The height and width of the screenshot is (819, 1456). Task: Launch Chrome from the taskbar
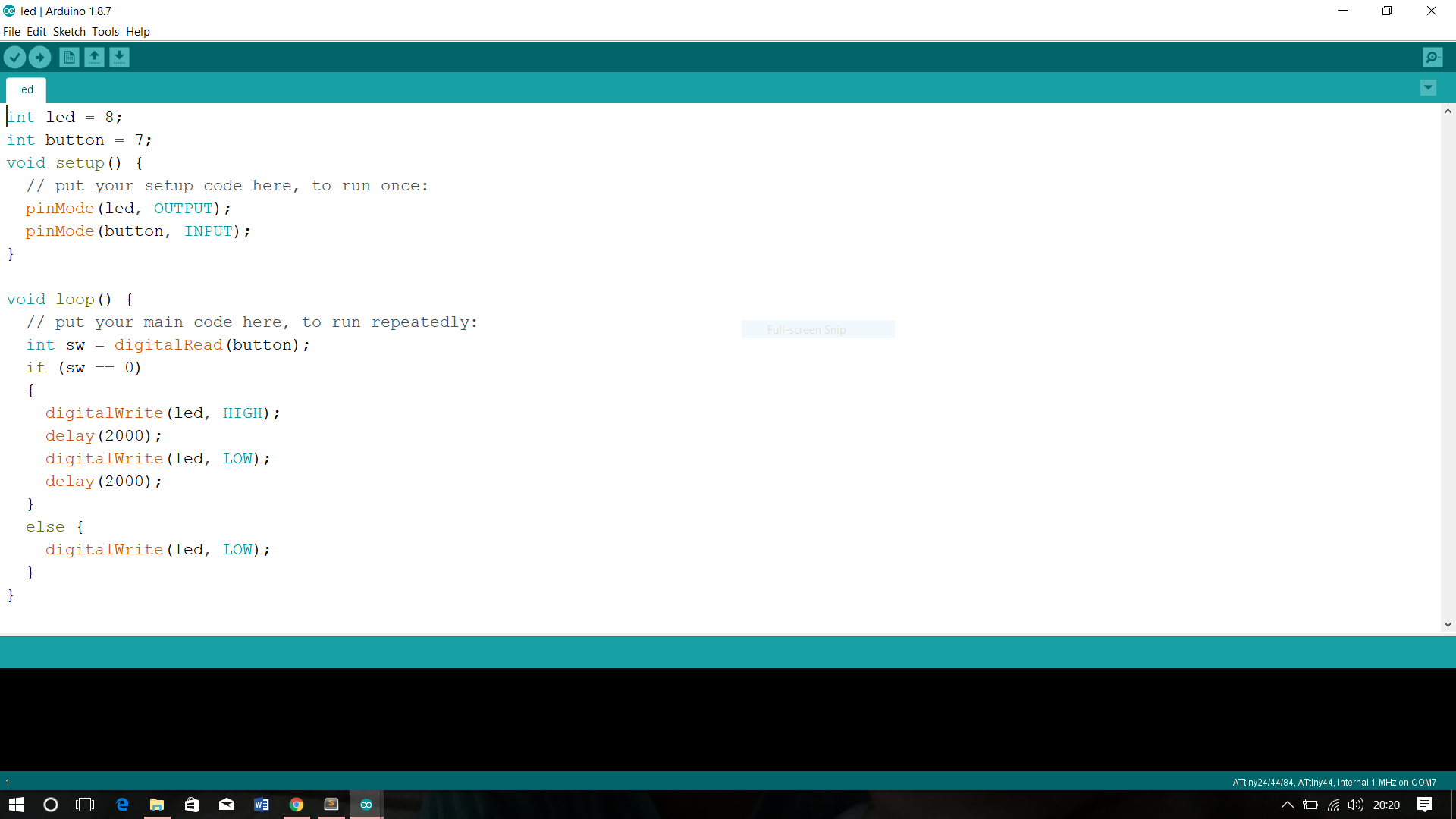pos(297,805)
